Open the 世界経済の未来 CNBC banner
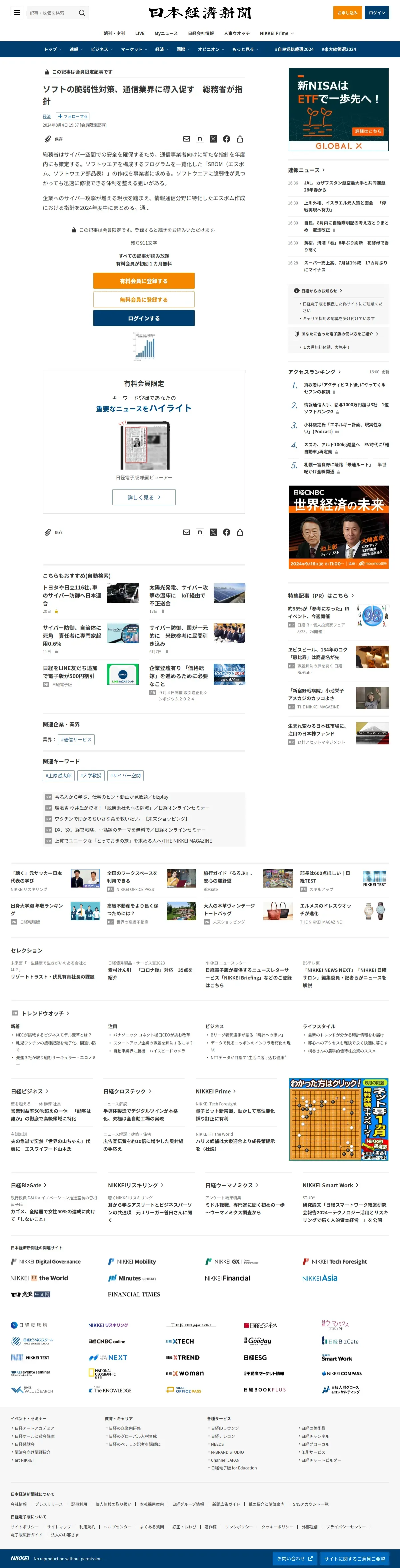Image resolution: width=400 pixels, height=1568 pixels. point(339,527)
